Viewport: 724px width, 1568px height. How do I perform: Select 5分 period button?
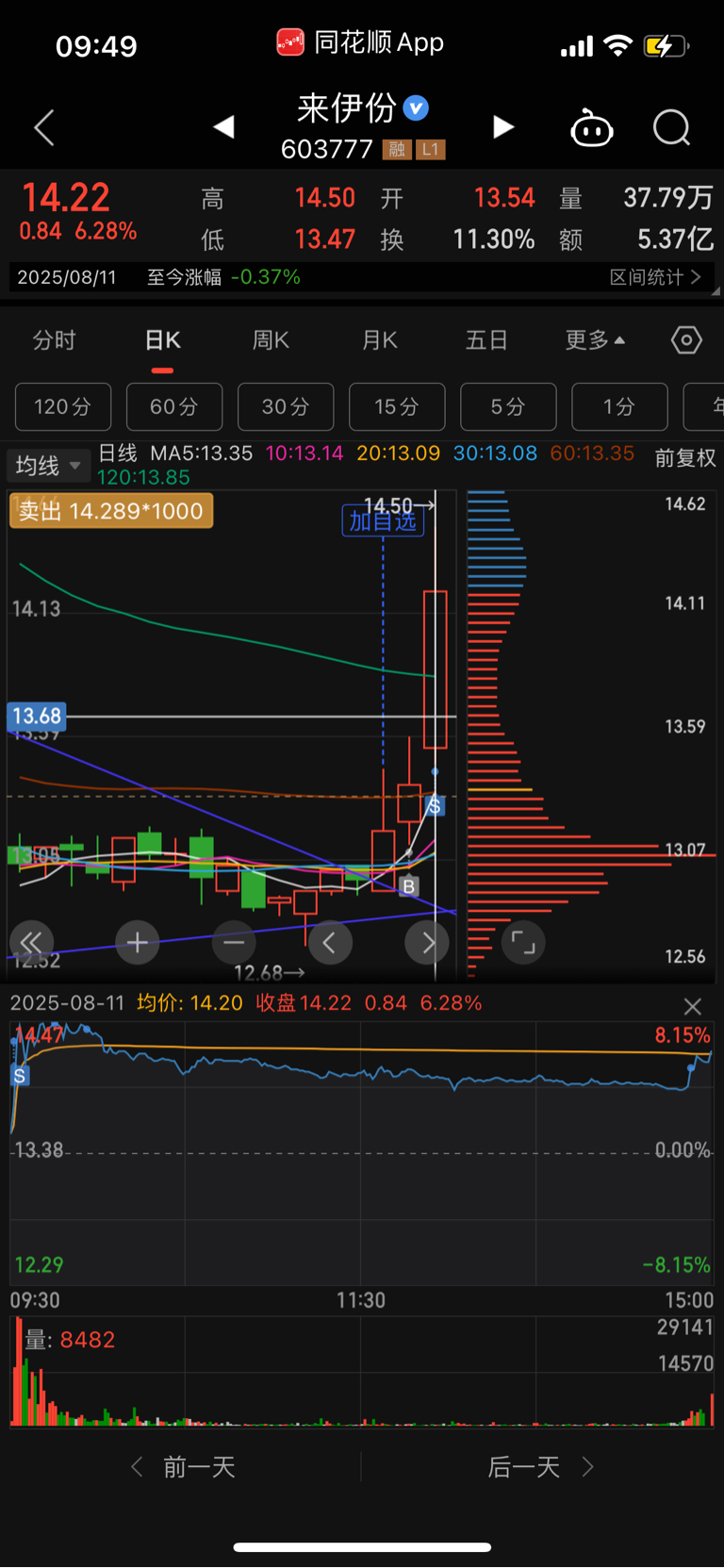coord(508,406)
